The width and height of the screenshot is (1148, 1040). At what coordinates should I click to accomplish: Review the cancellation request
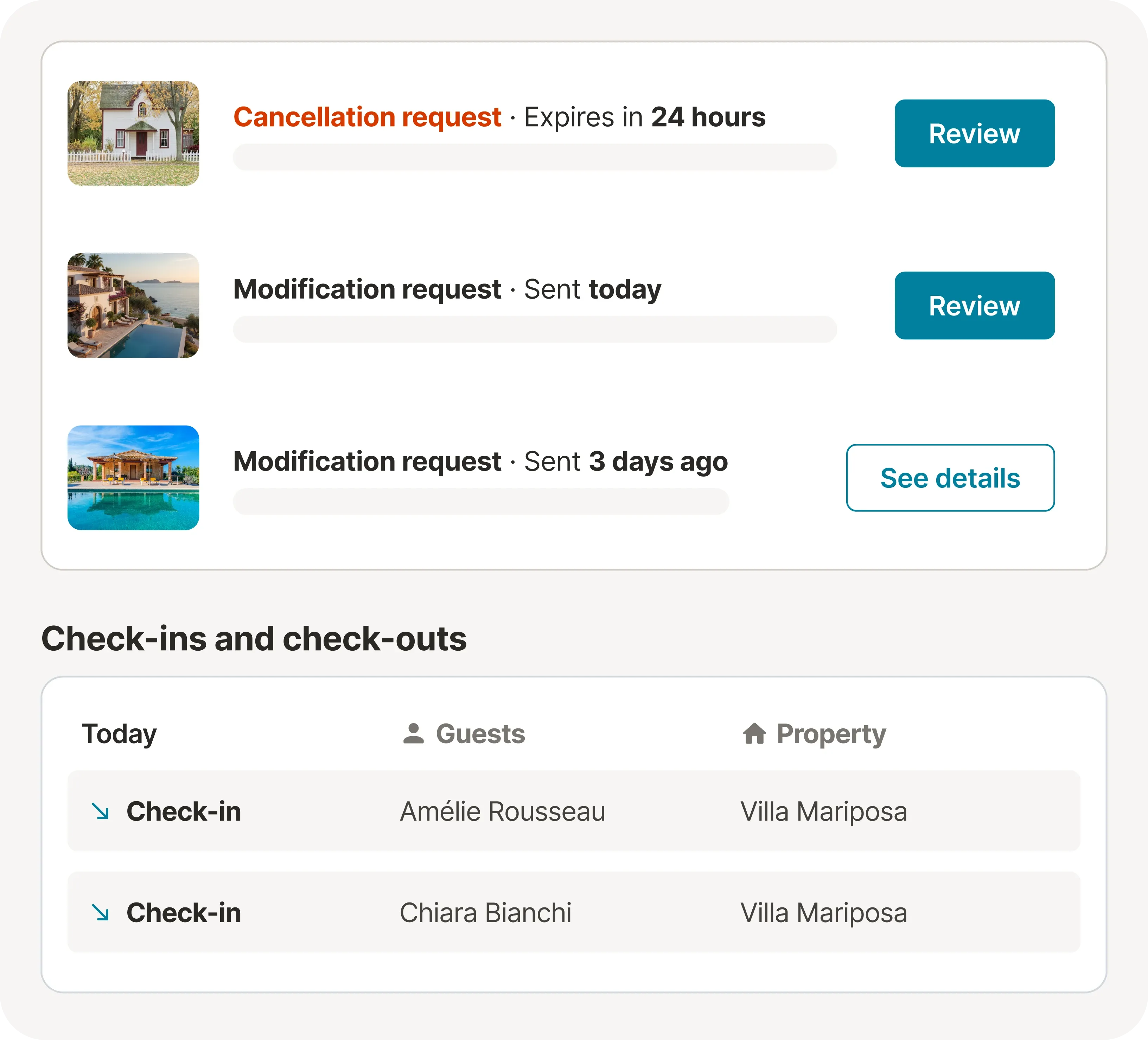coord(974,133)
